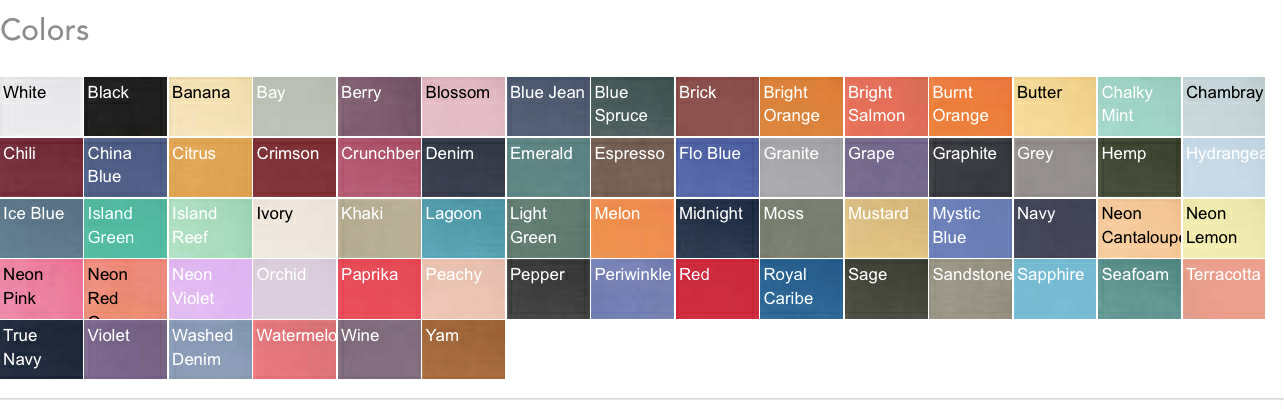Choose the Blue Spruce swatch
This screenshot has width=1284, height=409.
click(632, 106)
